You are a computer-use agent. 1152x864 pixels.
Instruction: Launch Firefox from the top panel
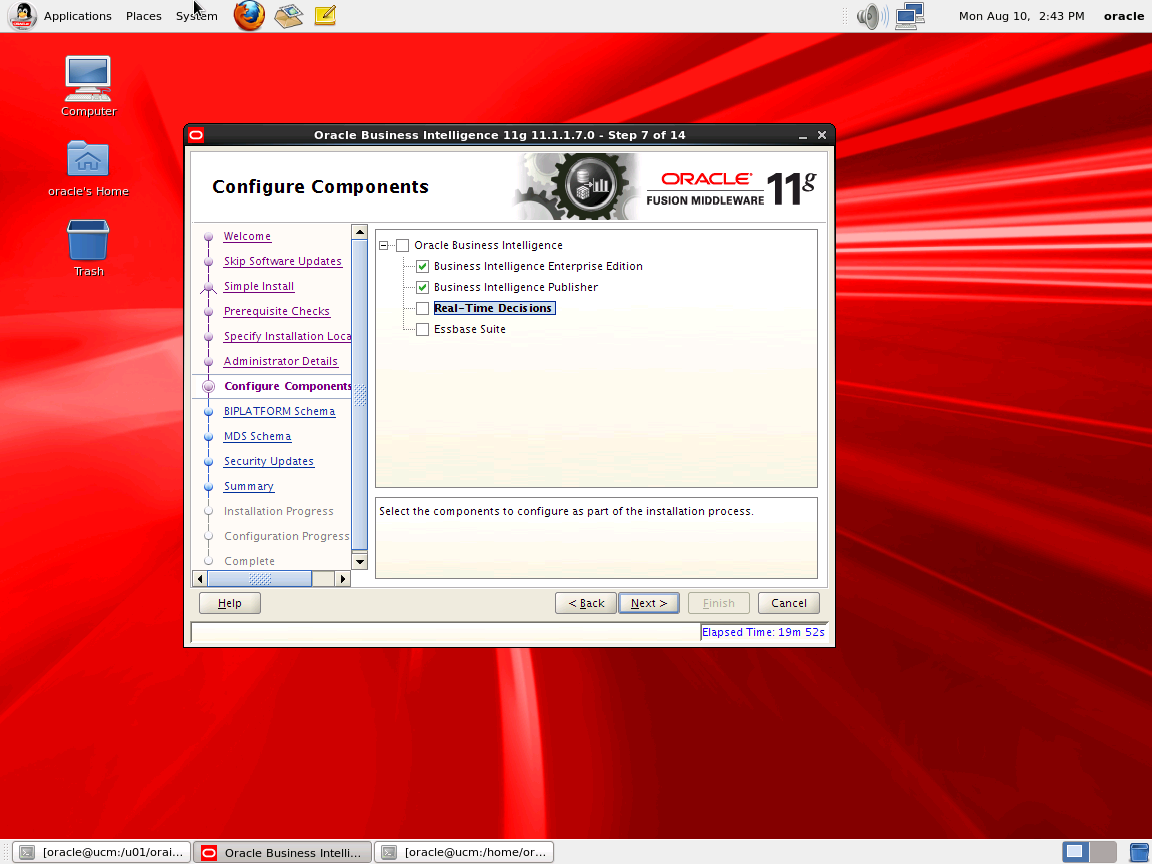click(x=249, y=15)
